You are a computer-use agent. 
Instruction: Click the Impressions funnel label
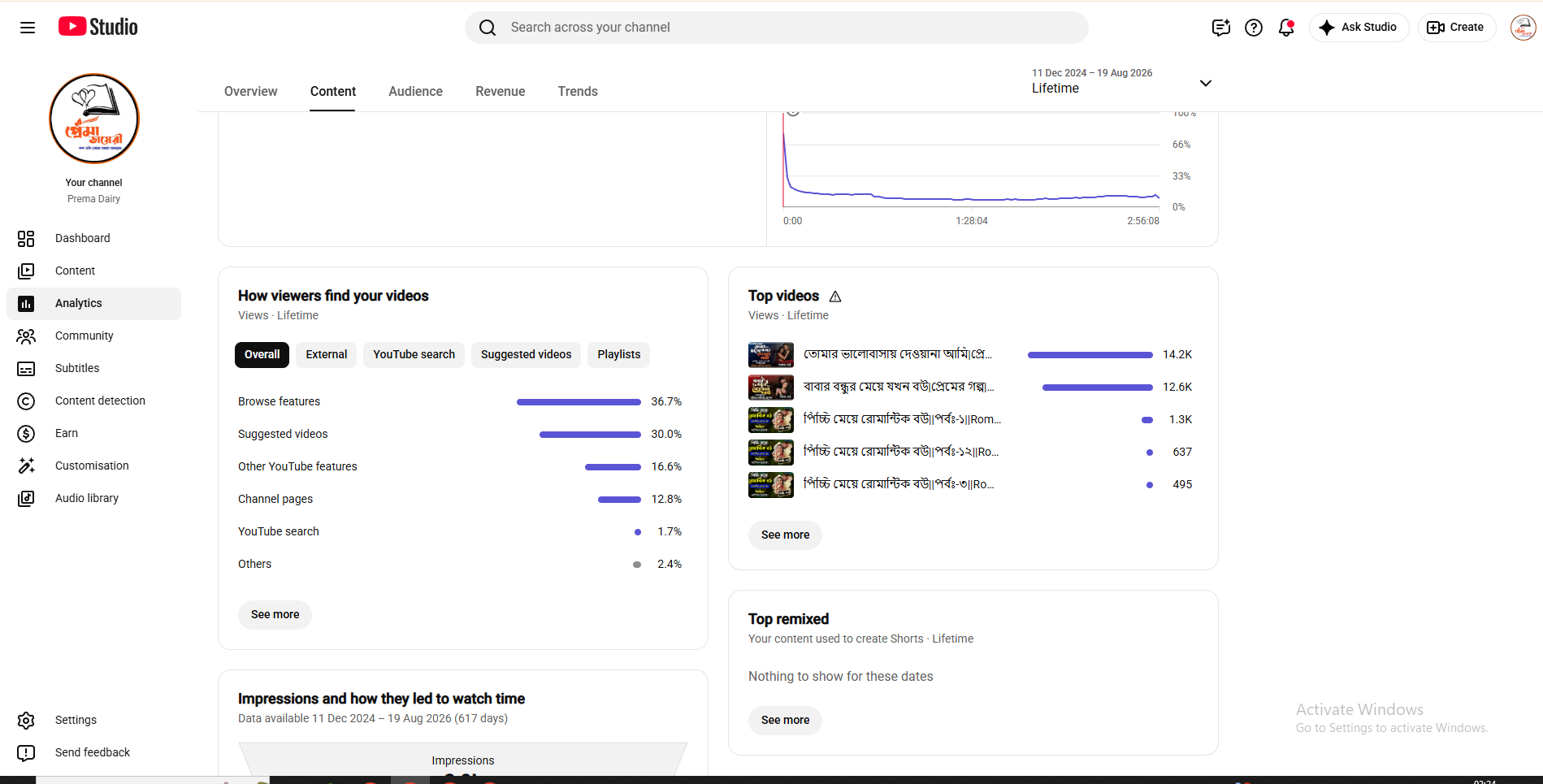click(x=463, y=760)
